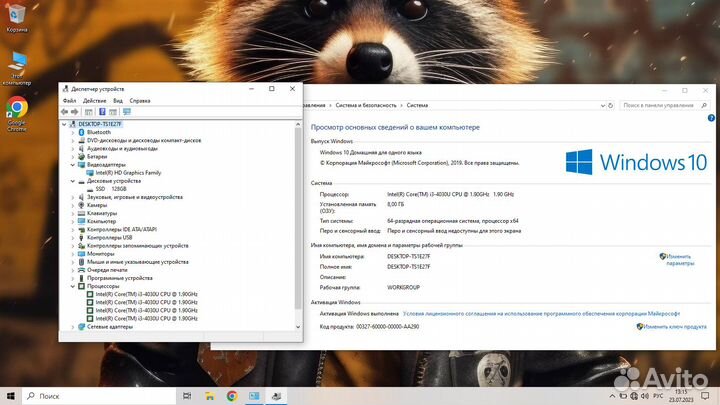This screenshot has width=720, height=405.
Task: Open the network tray icon
Action: 634,396
